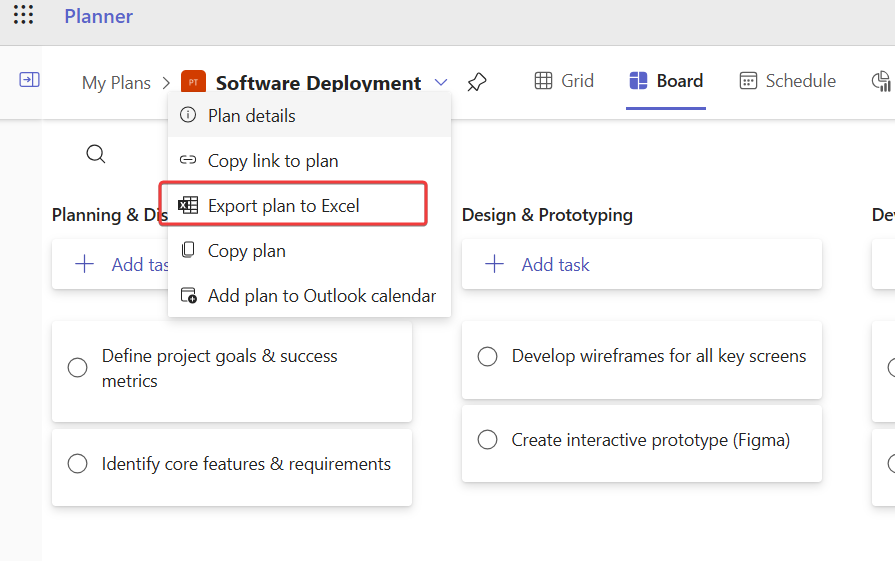Collapse the plan name dropdown chevron
Screen dimensions: 895x561
pos(441,82)
